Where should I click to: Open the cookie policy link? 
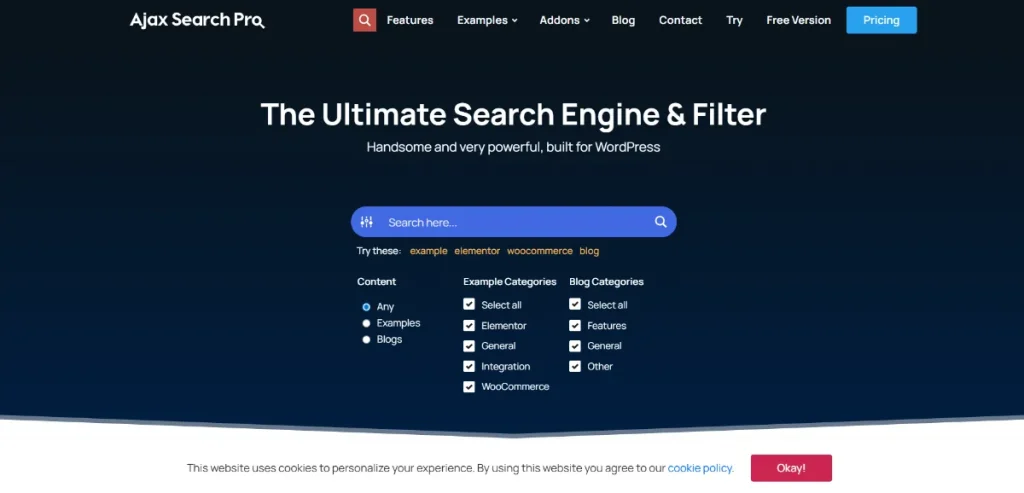(x=701, y=468)
